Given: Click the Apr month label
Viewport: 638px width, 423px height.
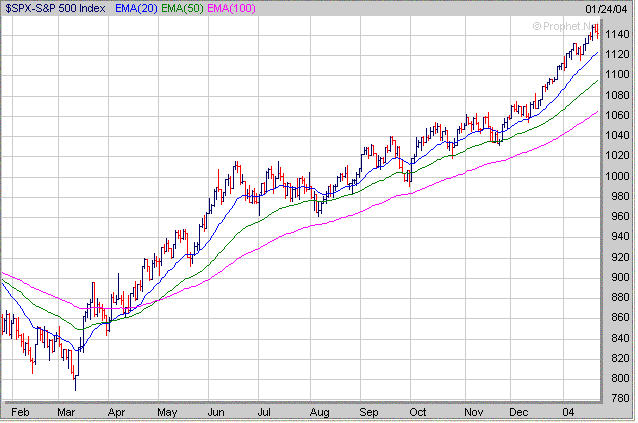Looking at the screenshot, I should [116, 412].
